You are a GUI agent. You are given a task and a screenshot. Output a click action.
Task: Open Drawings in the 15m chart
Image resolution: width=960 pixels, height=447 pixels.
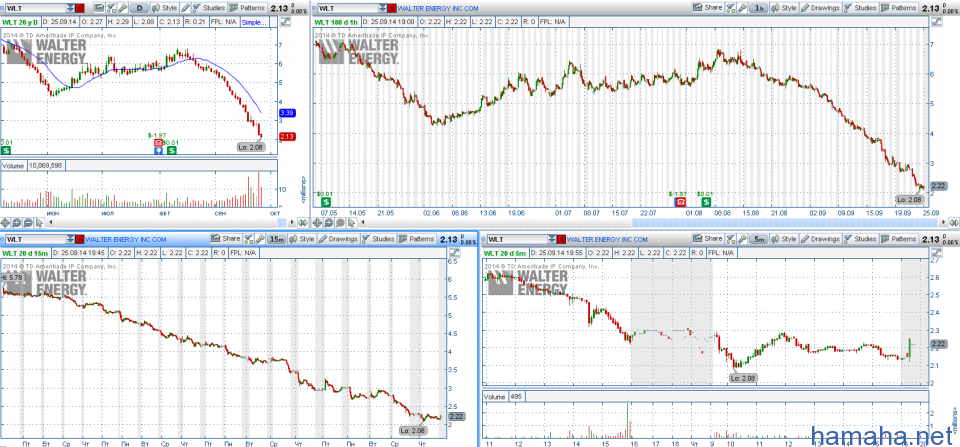tap(339, 239)
